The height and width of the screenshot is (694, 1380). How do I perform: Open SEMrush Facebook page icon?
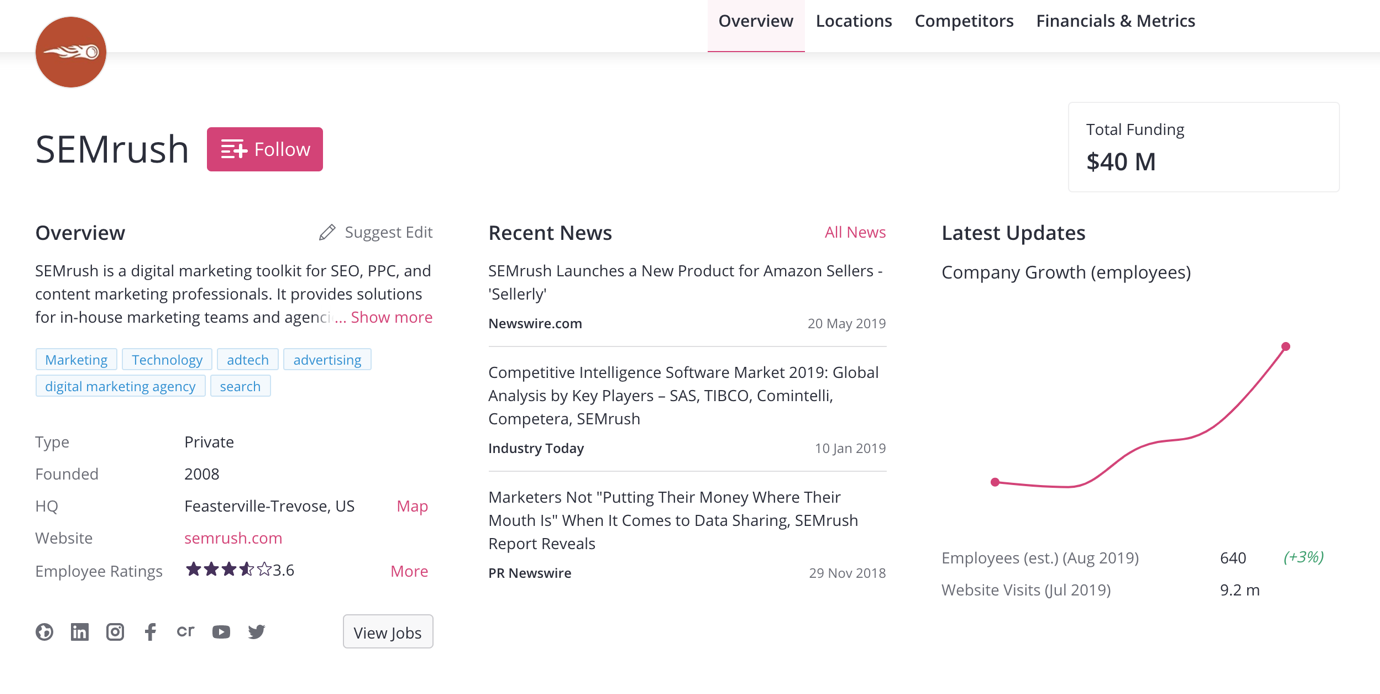150,632
